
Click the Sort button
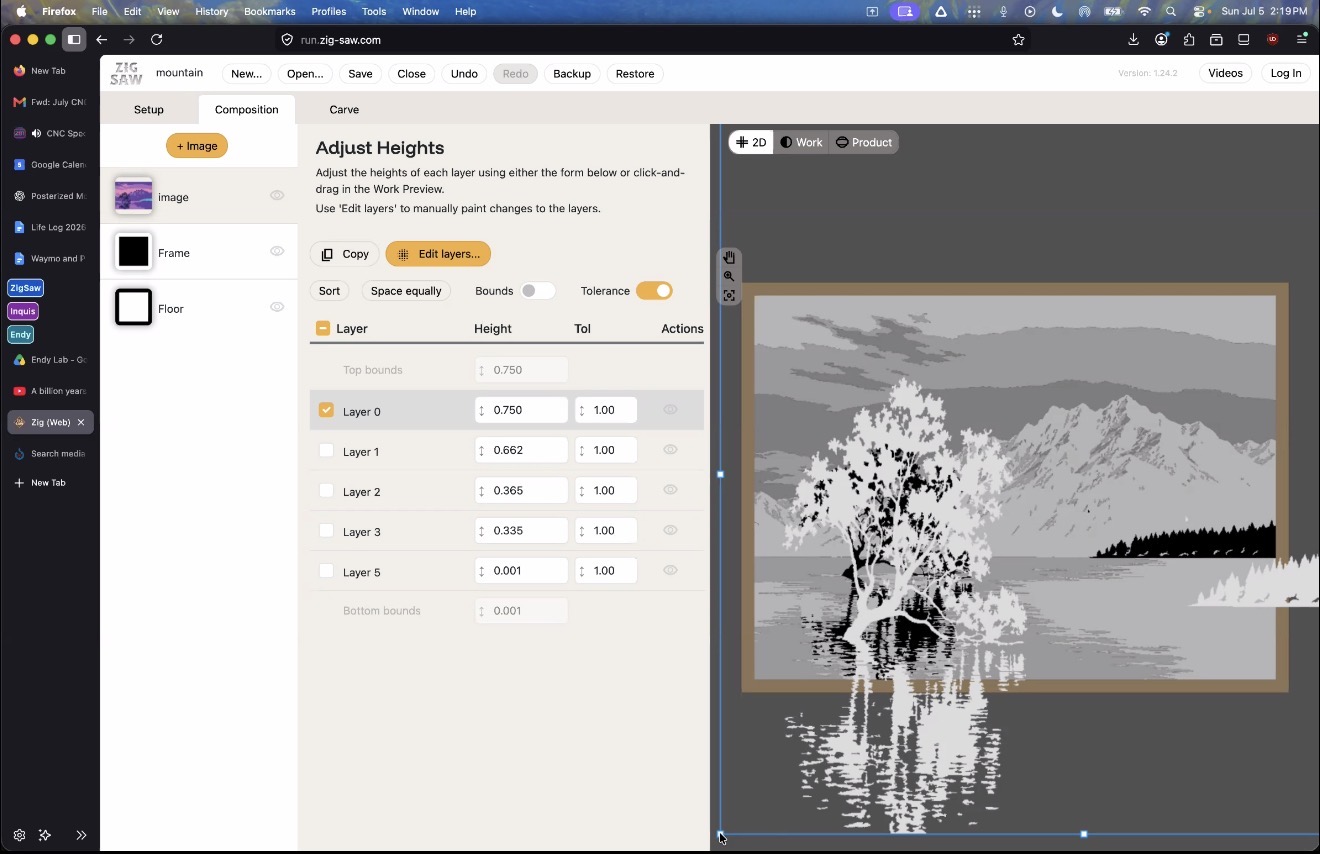[x=329, y=291]
